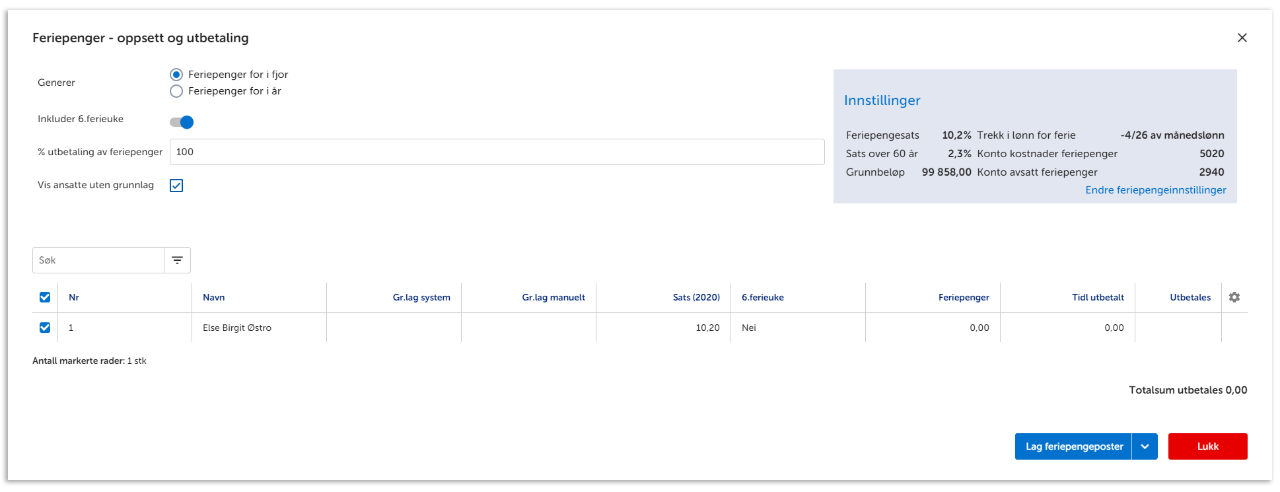Click 'Gr.lag manuelt' cell for Else Birgit
This screenshot has width=1280, height=492.
(528, 328)
